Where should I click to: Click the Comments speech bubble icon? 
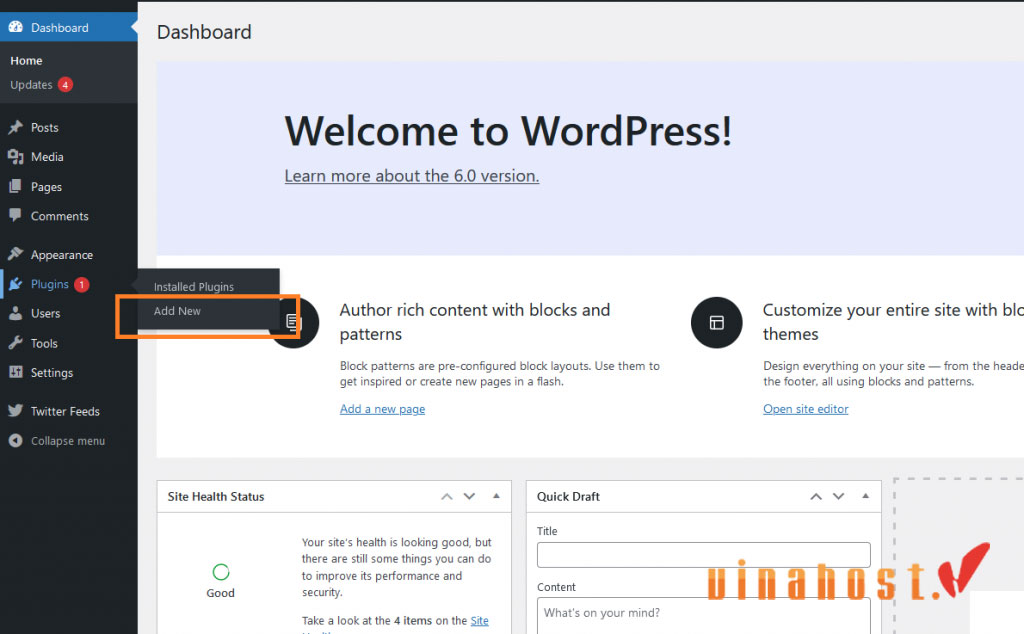[x=16, y=215]
